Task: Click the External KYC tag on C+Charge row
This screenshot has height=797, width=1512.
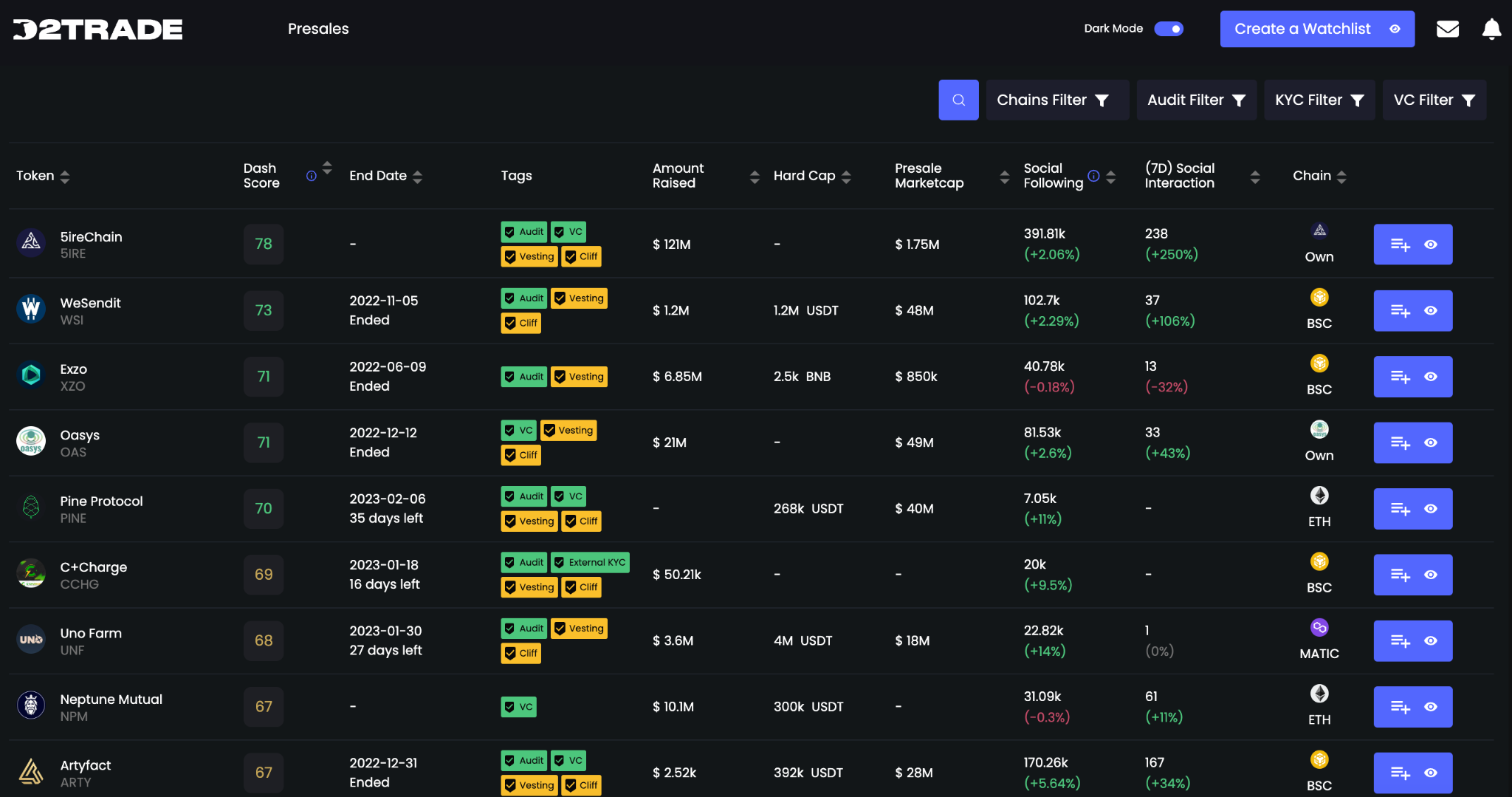Action: point(589,562)
